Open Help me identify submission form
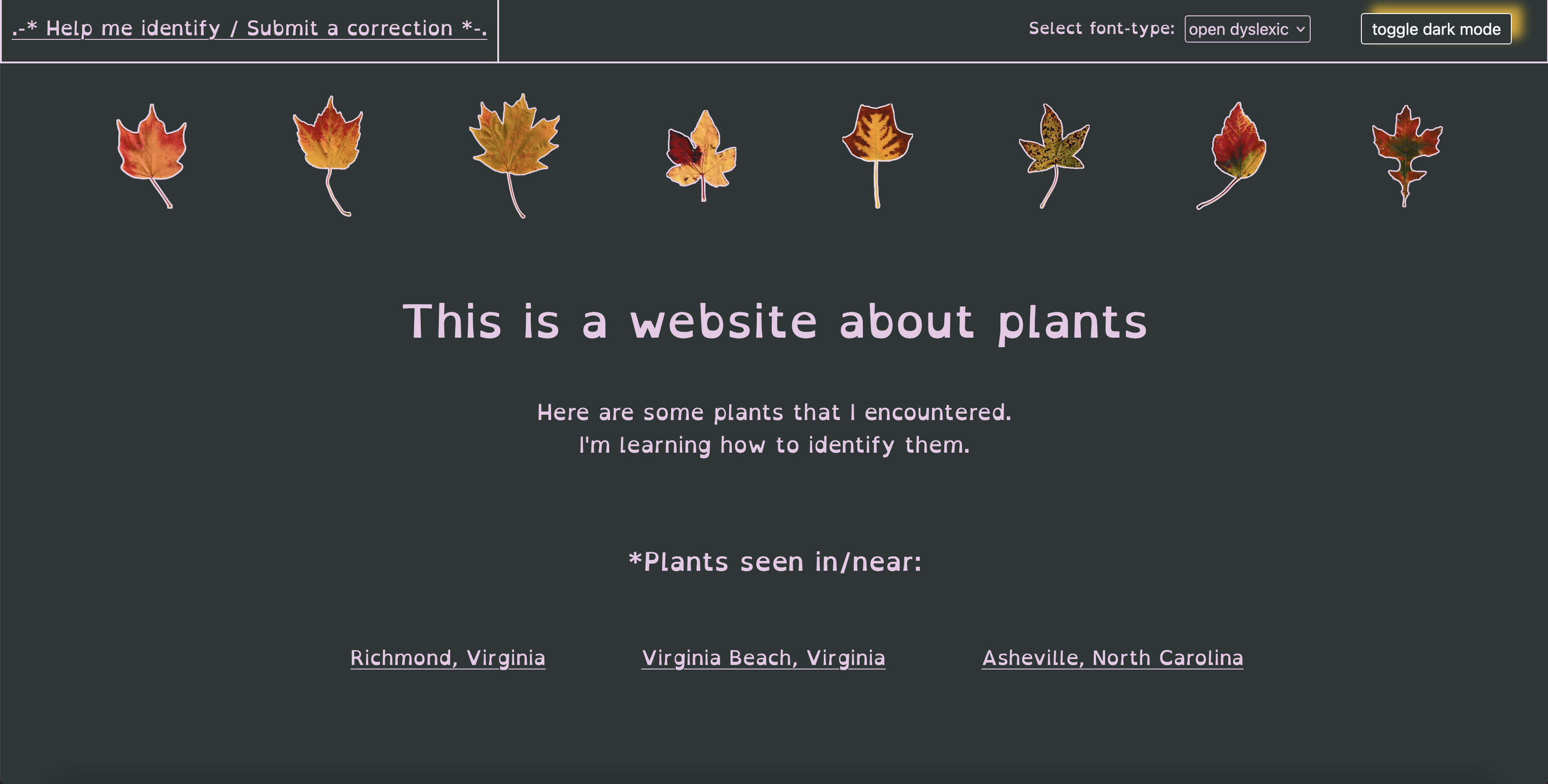The image size is (1548, 784). [244, 27]
